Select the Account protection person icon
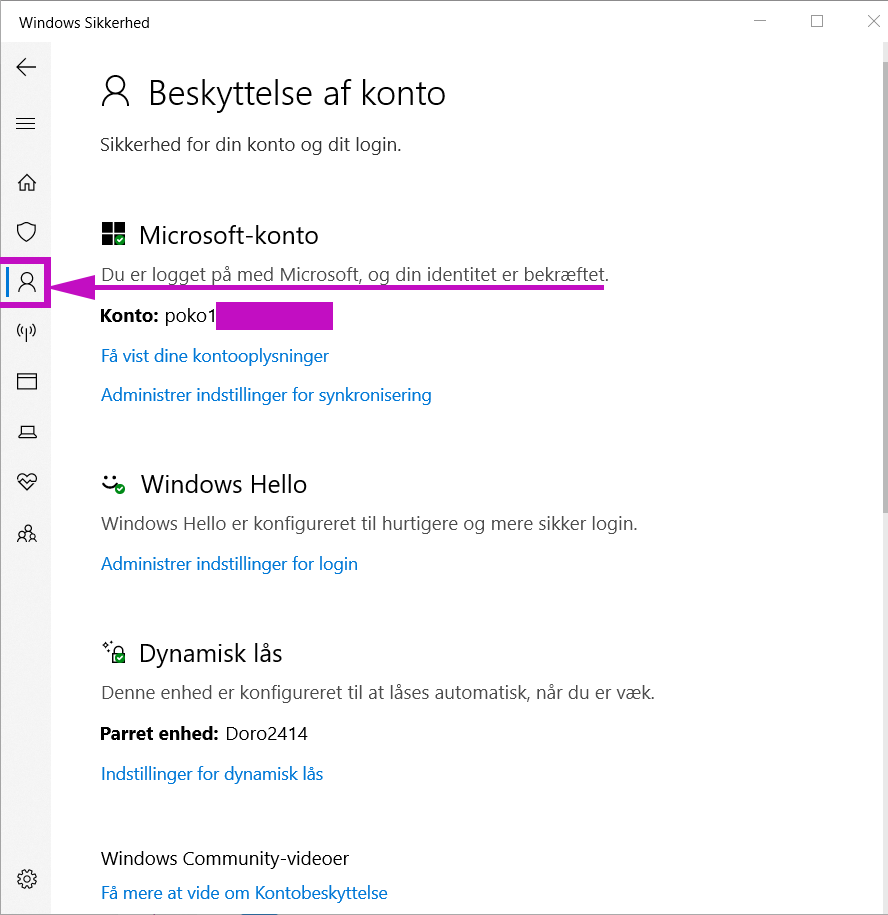This screenshot has height=915, width=888. tap(27, 282)
